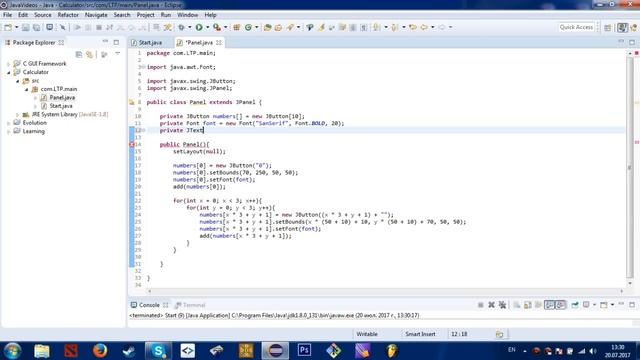
Task: Click the error marker on line 14
Action: 132,144
